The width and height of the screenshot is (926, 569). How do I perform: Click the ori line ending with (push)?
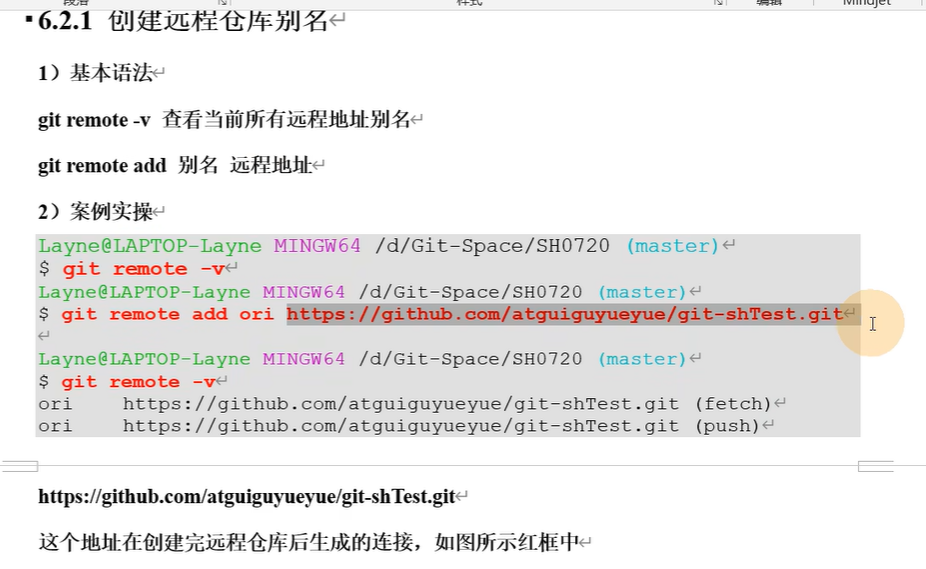[x=399, y=426]
